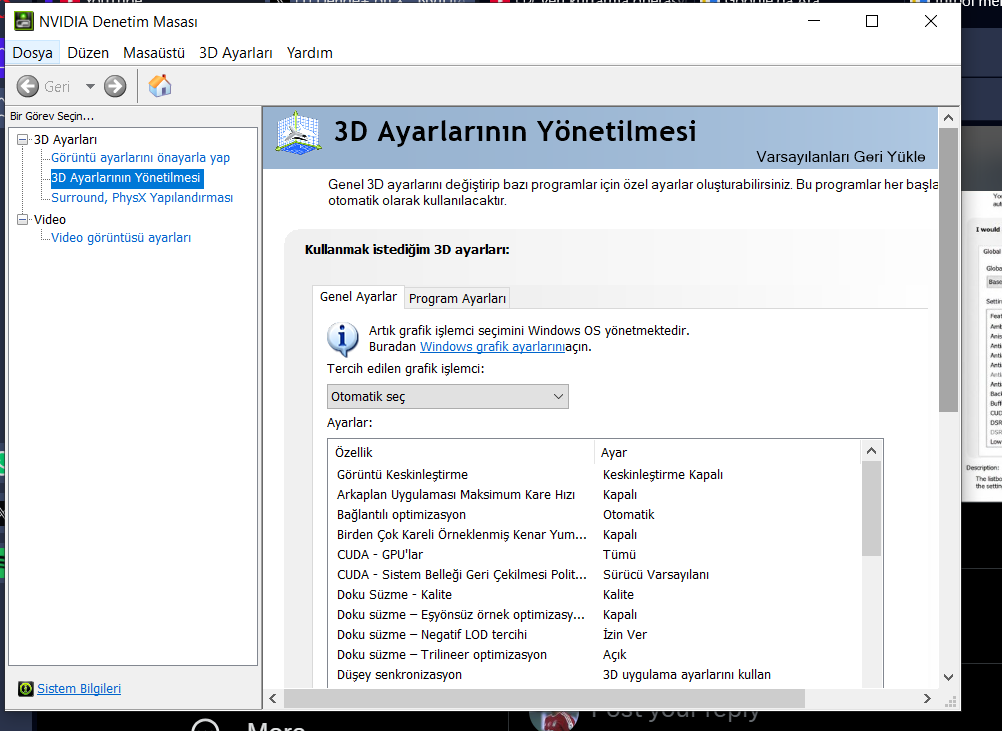Click the Sistem Bilgileri green icon
Image resolution: width=1002 pixels, height=731 pixels.
[x=26, y=689]
